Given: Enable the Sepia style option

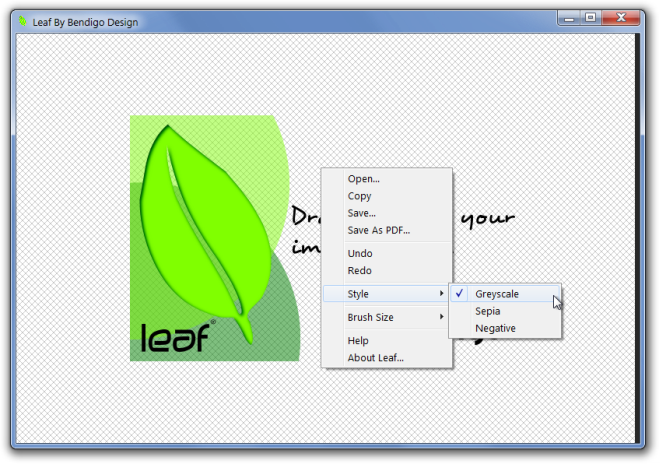Looking at the screenshot, I should pos(488,311).
